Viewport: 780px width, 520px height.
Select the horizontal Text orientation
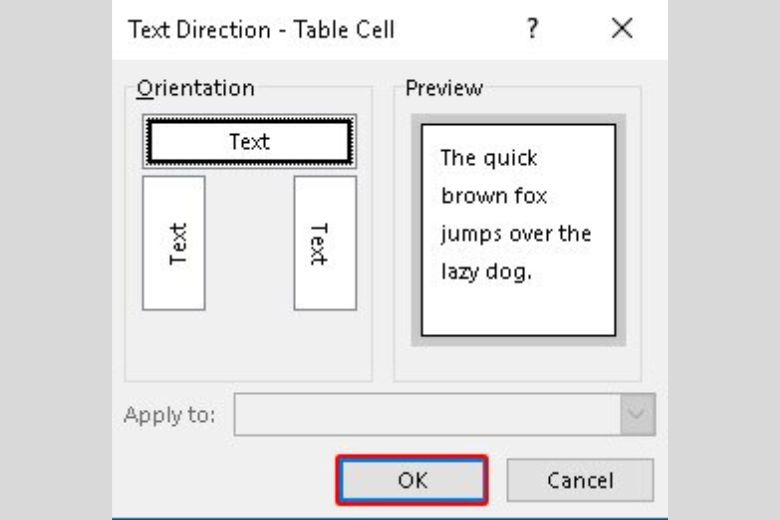pyautogui.click(x=249, y=141)
